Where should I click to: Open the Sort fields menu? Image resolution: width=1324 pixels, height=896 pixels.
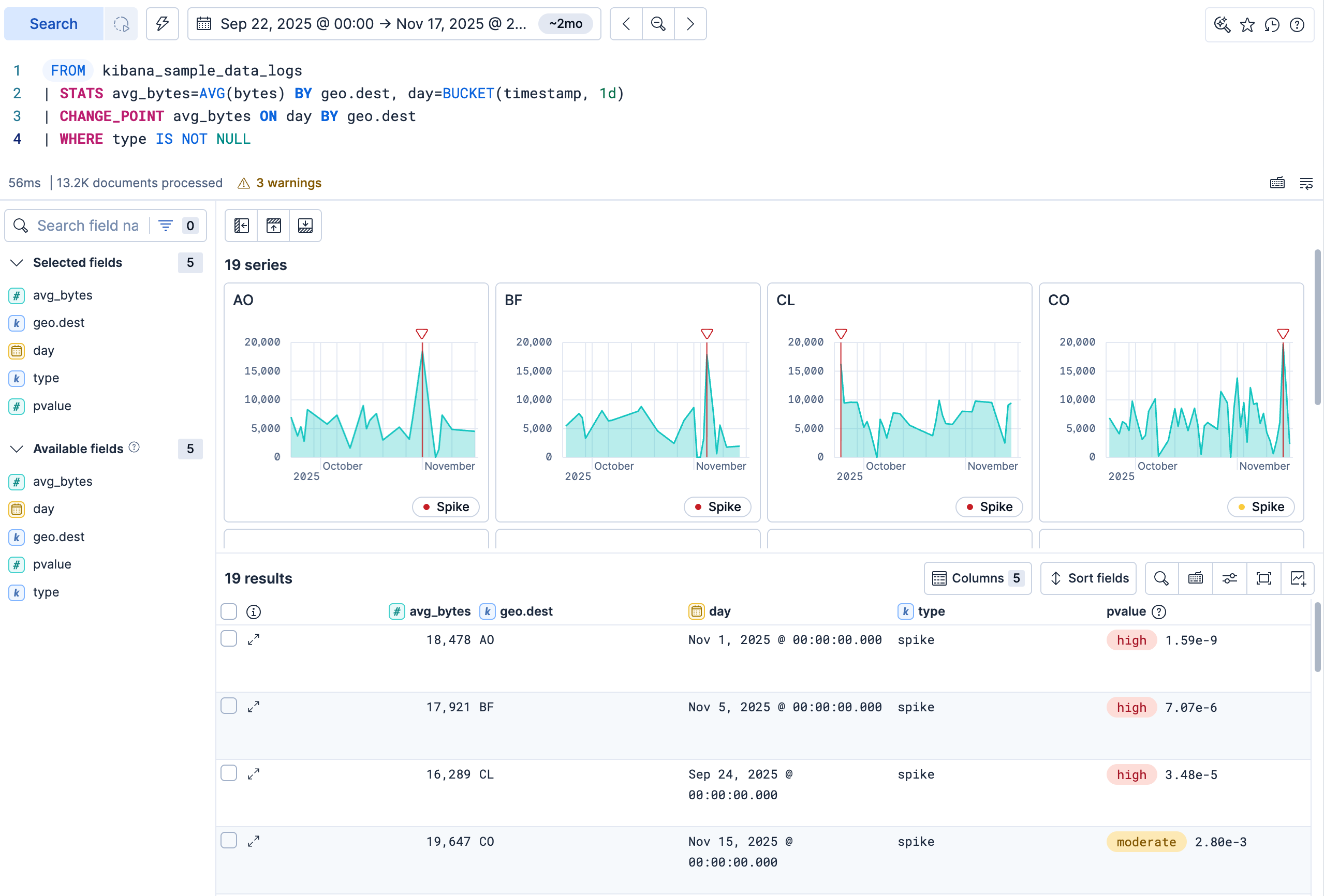[x=1088, y=578]
